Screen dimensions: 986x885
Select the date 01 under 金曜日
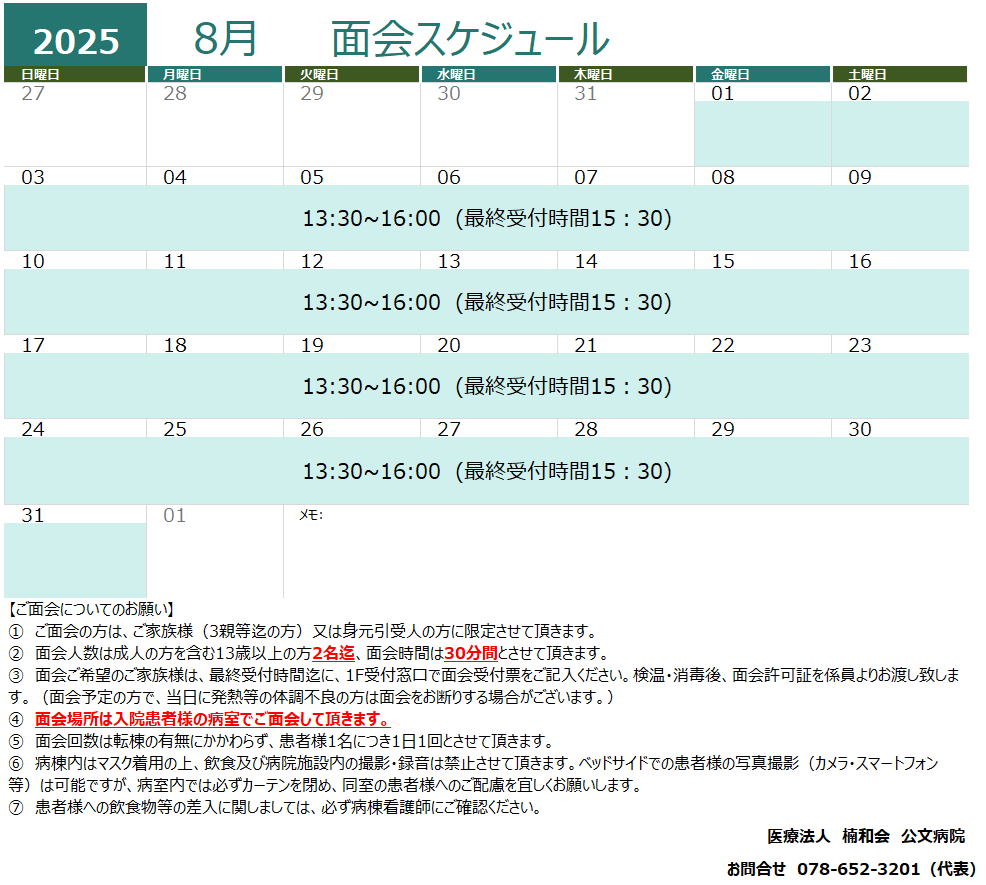723,94
